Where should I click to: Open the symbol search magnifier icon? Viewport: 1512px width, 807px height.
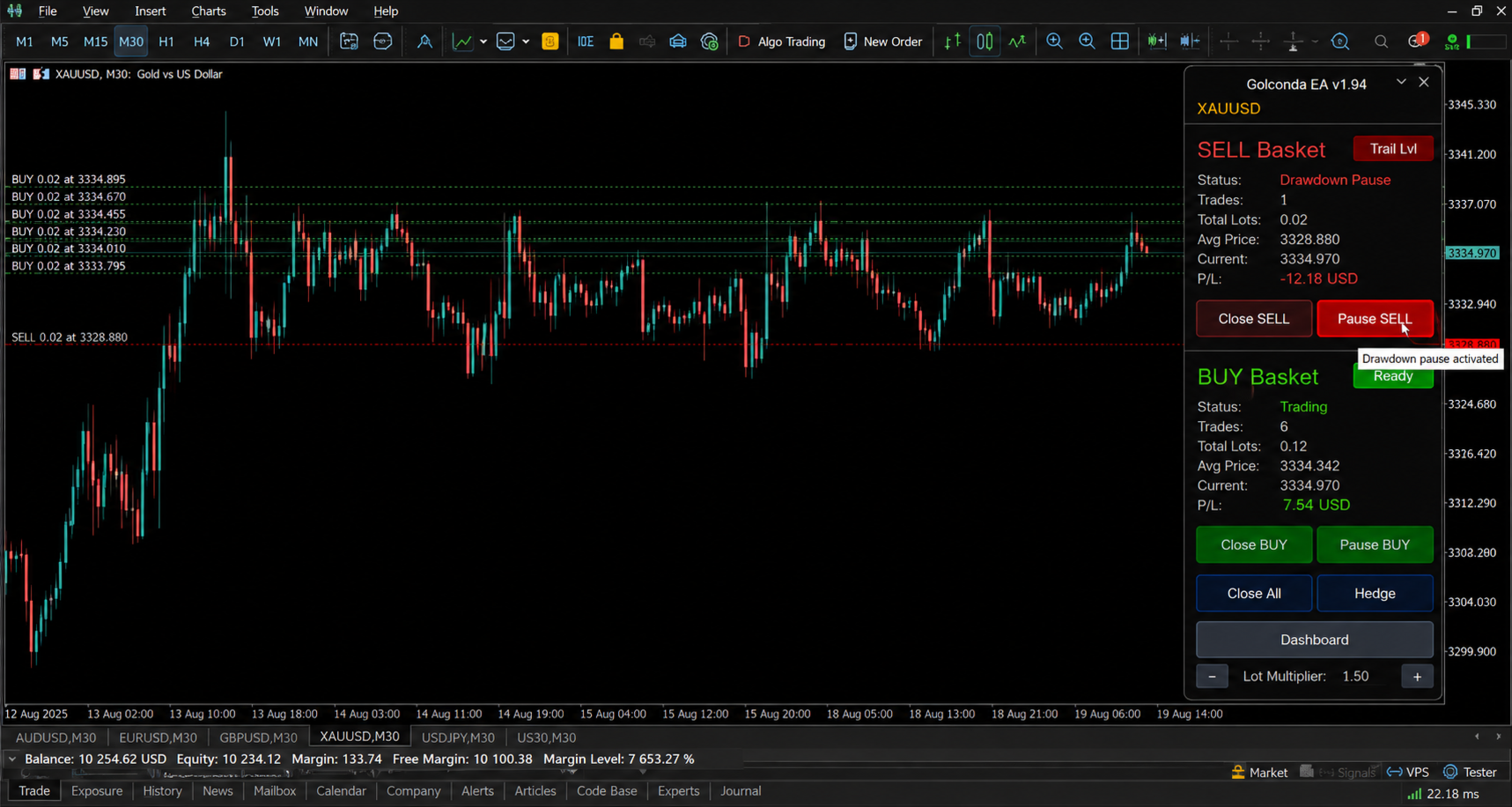pos(1381,41)
